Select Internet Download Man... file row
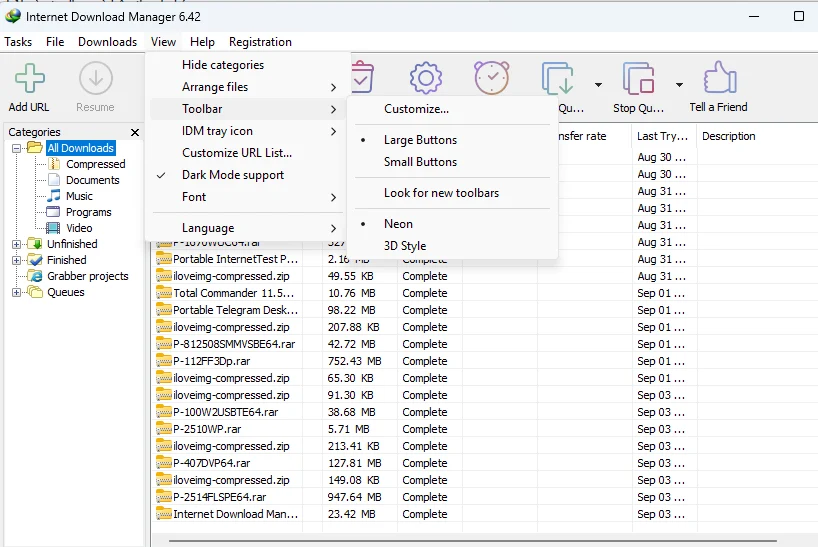The image size is (818, 547). click(485, 514)
